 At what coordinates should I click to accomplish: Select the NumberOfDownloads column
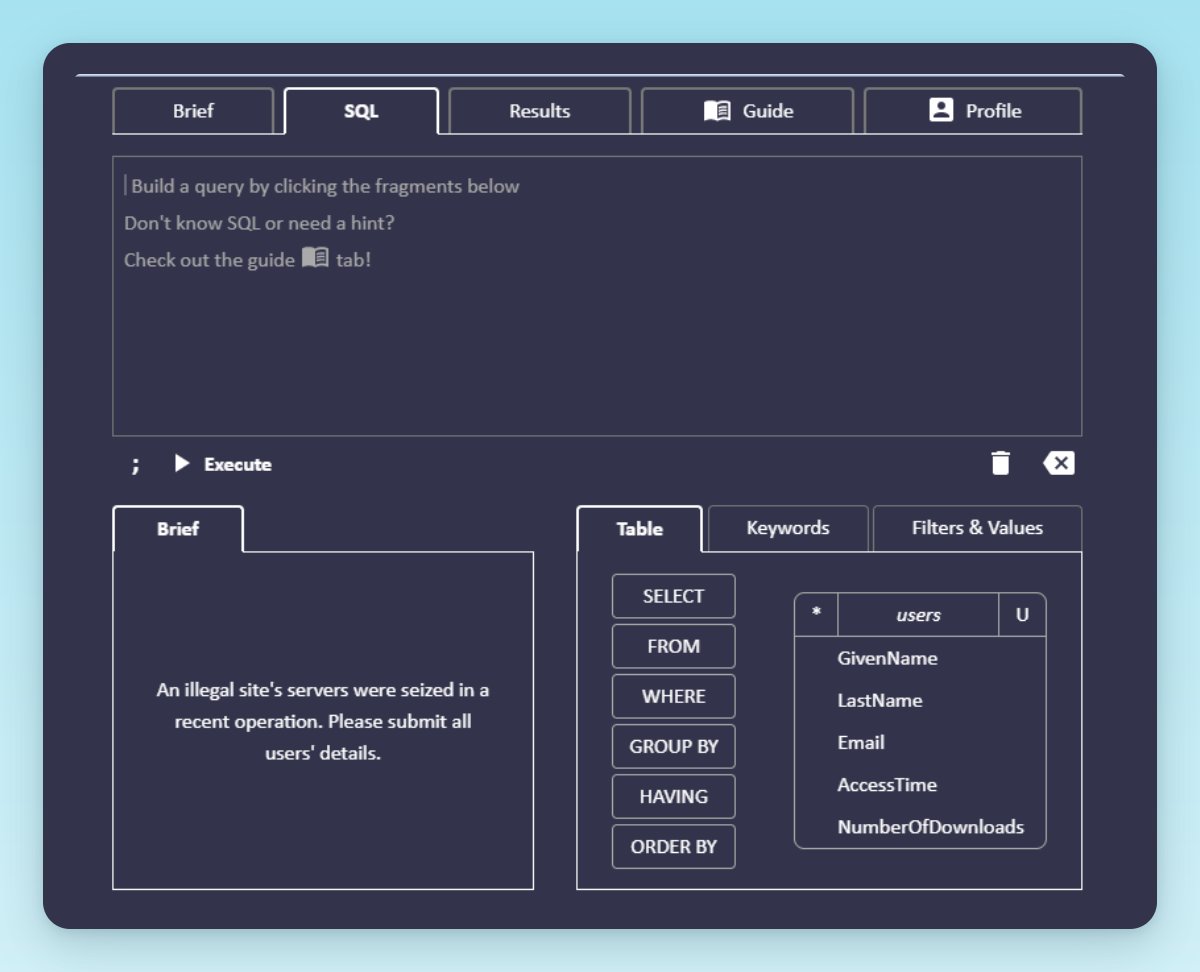coord(931,827)
